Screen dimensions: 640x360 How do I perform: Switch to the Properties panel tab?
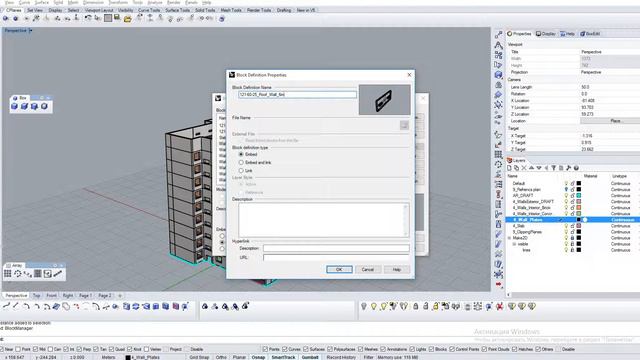[x=520, y=34]
